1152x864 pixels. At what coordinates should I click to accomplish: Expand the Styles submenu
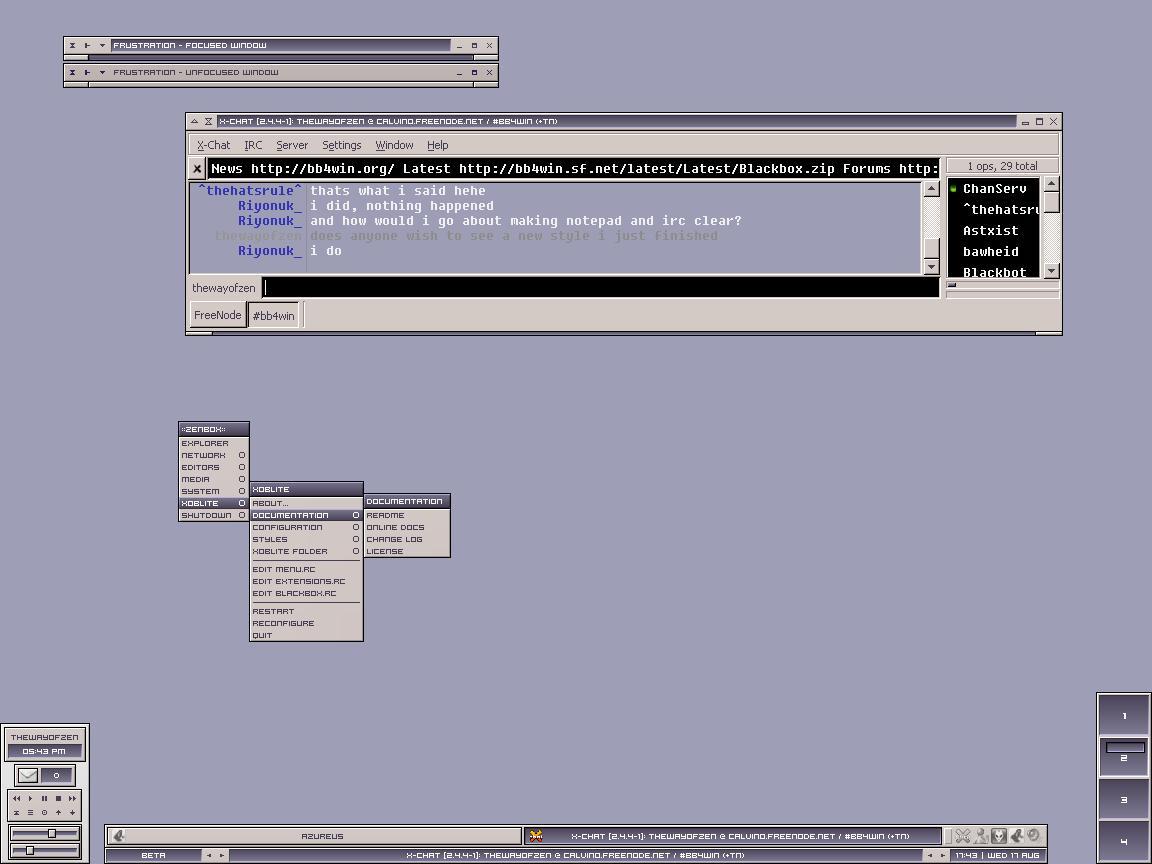(x=306, y=539)
